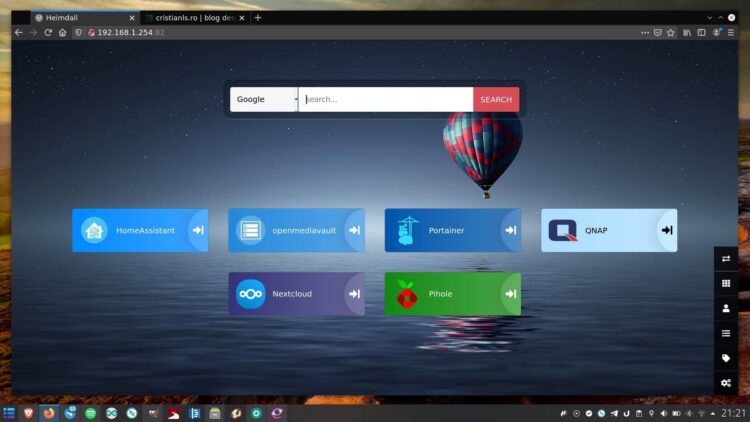Open the QNAP tile arrow link
Image resolution: width=750 pixels, height=422 pixels.
click(667, 230)
